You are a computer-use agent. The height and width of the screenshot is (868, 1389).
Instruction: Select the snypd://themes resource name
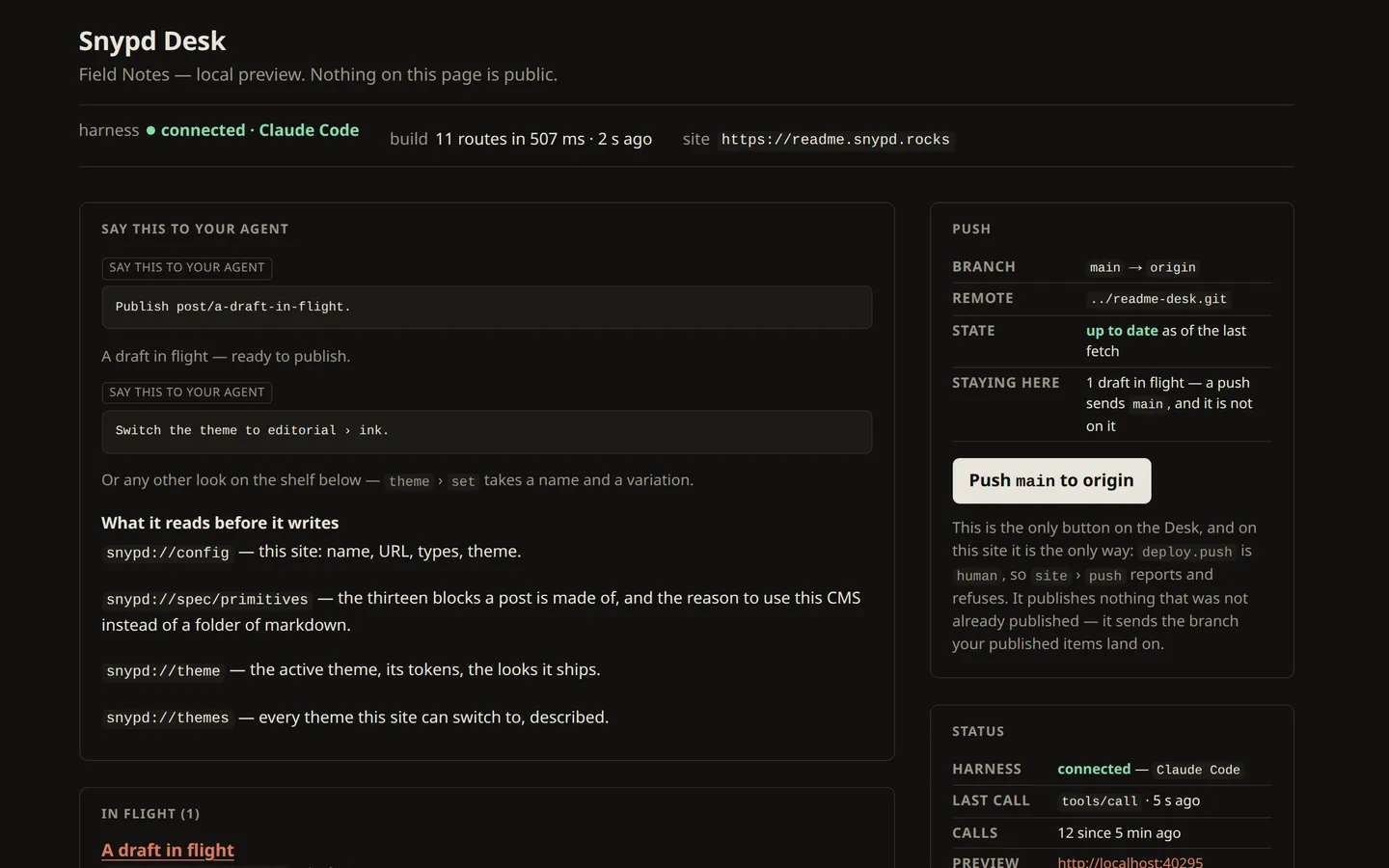tap(168, 718)
